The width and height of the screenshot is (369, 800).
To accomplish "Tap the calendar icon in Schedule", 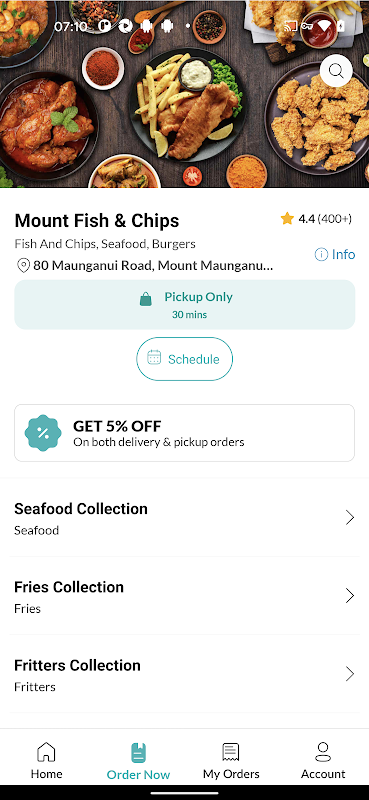I will tap(154, 357).
